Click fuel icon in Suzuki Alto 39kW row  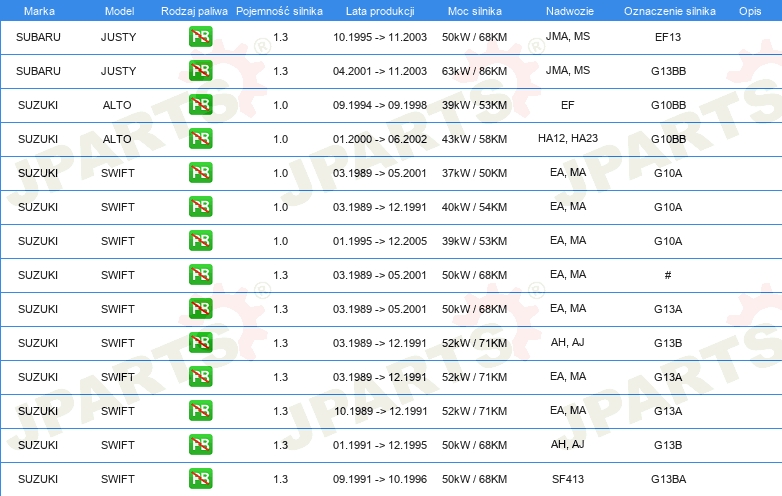[200, 106]
